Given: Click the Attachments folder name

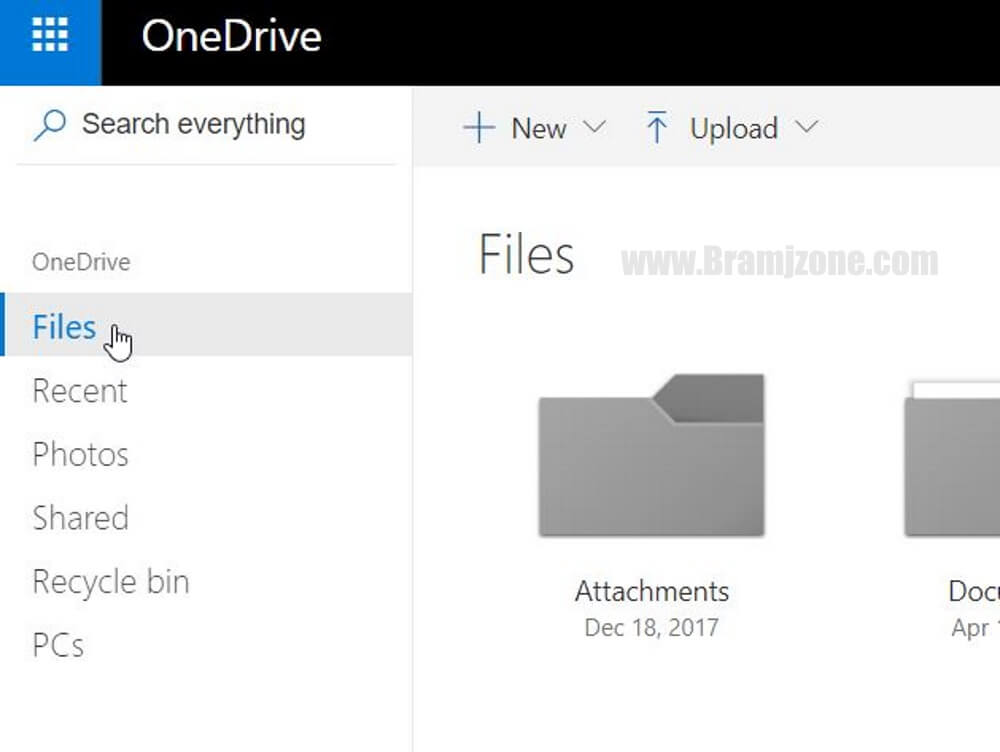Looking at the screenshot, I should (x=652, y=591).
